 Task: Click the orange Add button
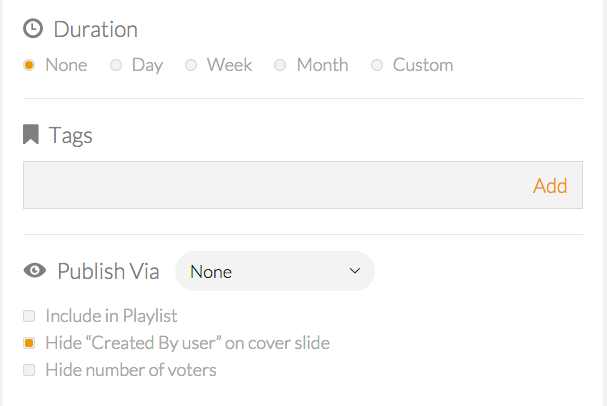pyautogui.click(x=550, y=186)
